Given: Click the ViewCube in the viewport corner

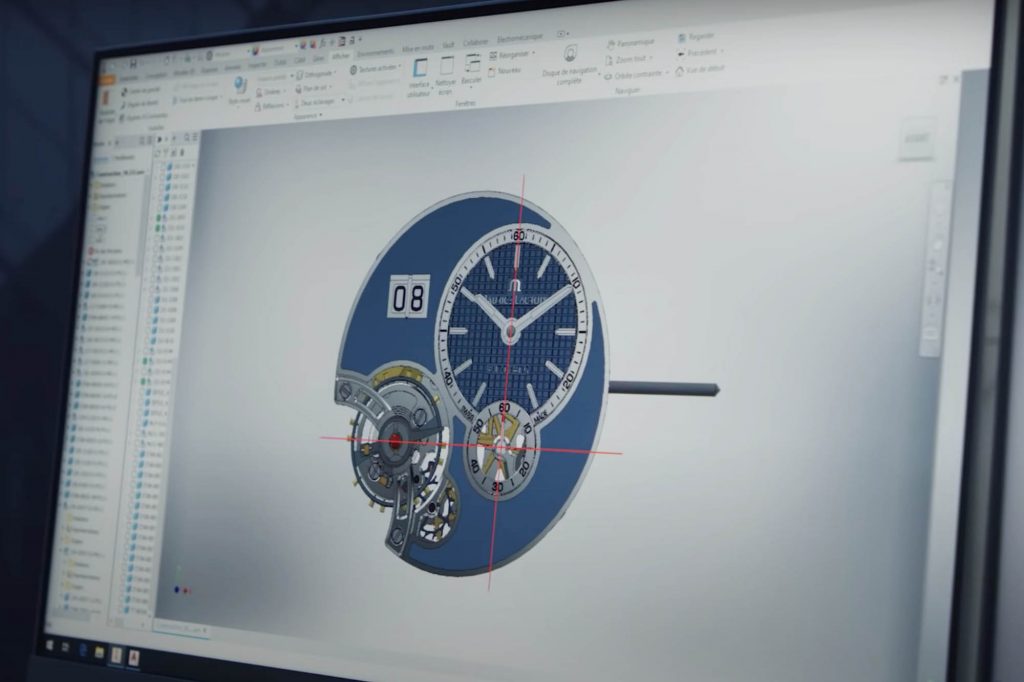Looking at the screenshot, I should pyautogui.click(x=917, y=138).
